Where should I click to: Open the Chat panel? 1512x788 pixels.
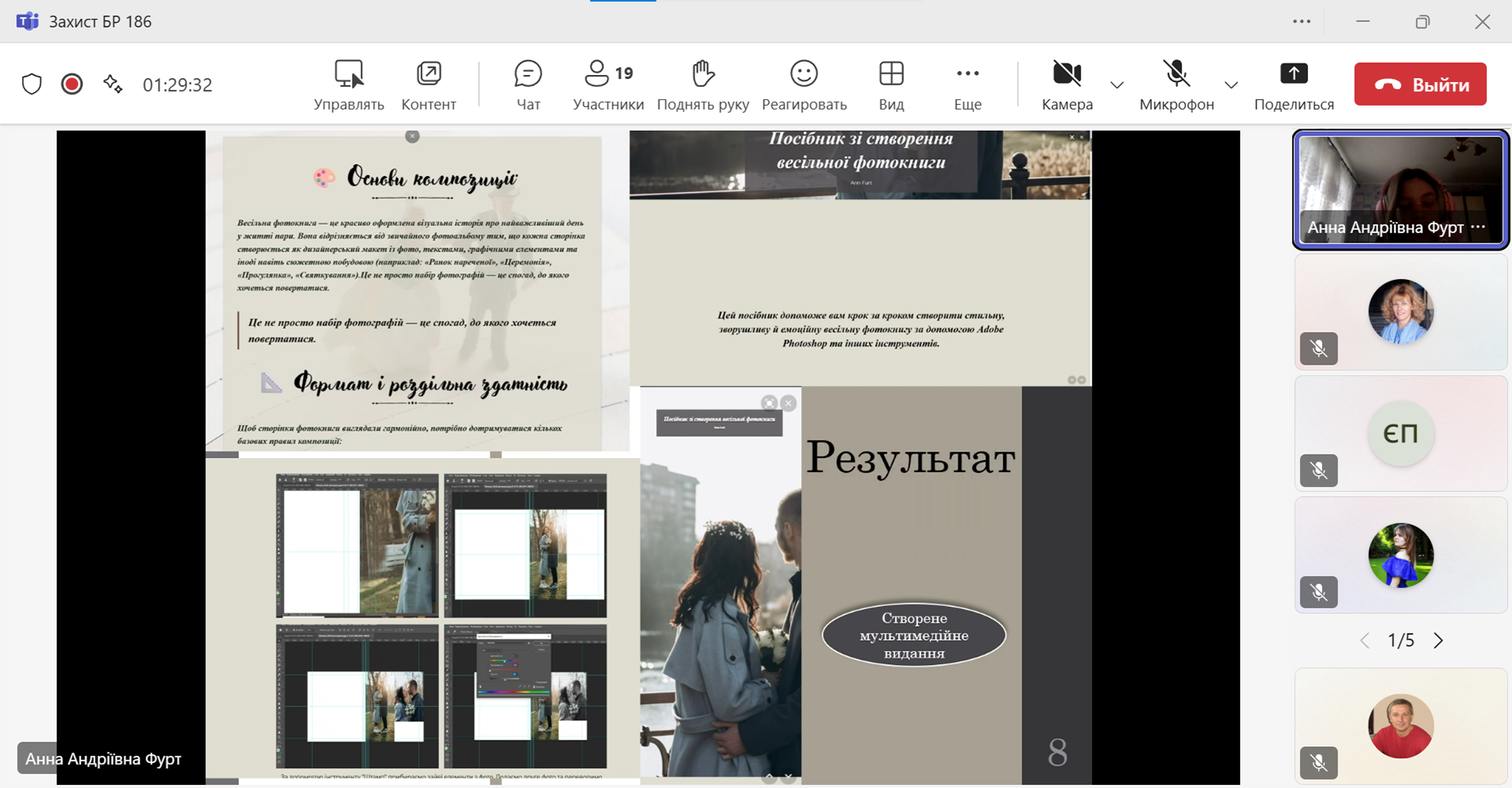528,84
